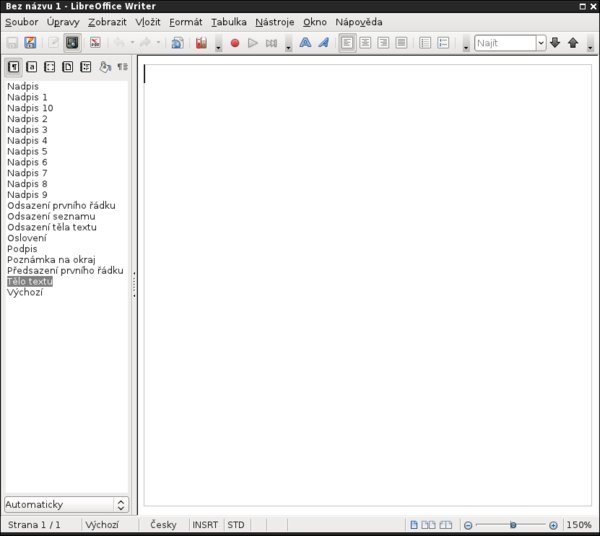Show page styles in the styles panel
Image resolution: width=600 pixels, height=536 pixels.
click(x=67, y=67)
